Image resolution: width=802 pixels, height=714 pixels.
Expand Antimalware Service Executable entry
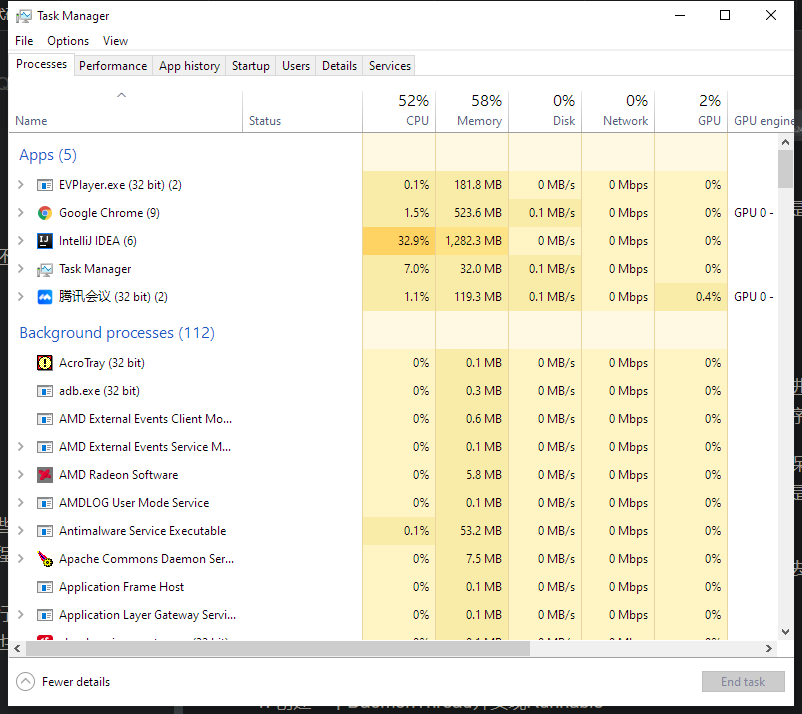20,531
